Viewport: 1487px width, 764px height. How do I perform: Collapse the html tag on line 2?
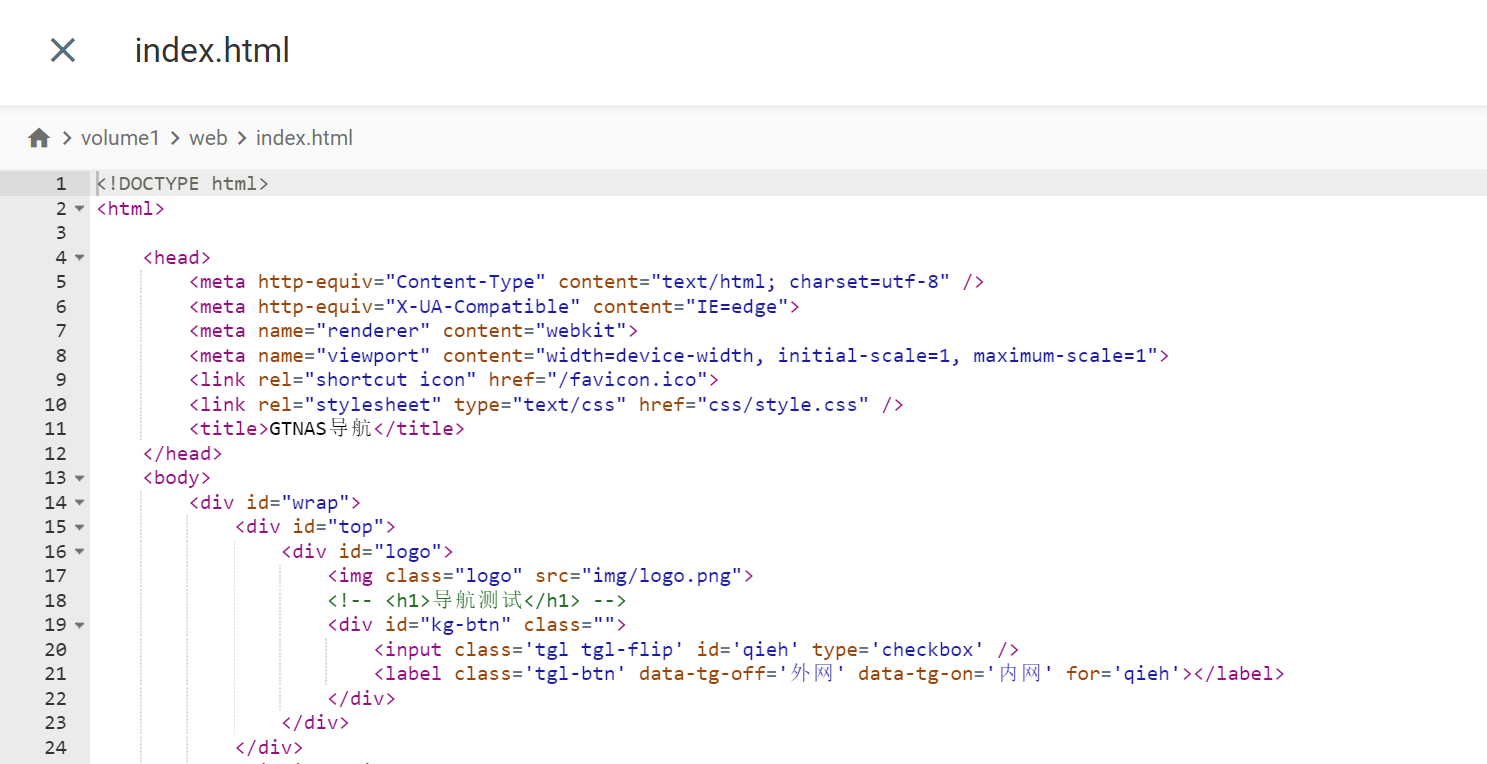[80, 209]
